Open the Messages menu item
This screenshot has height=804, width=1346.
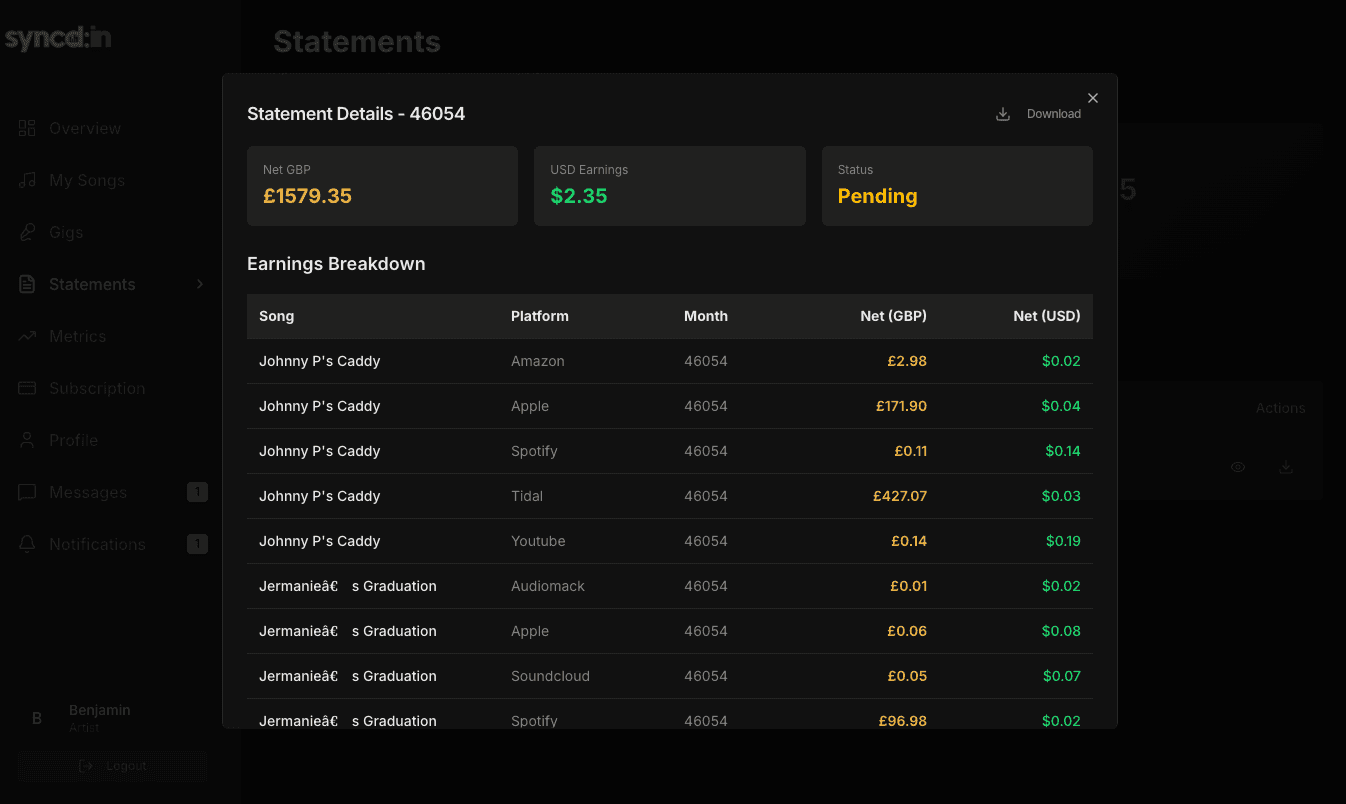113,492
